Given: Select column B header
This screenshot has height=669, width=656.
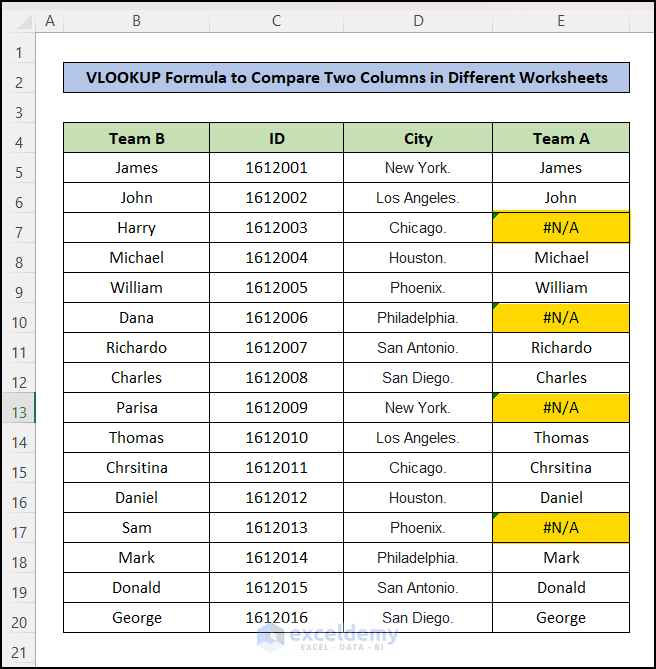Looking at the screenshot, I should [x=136, y=20].
